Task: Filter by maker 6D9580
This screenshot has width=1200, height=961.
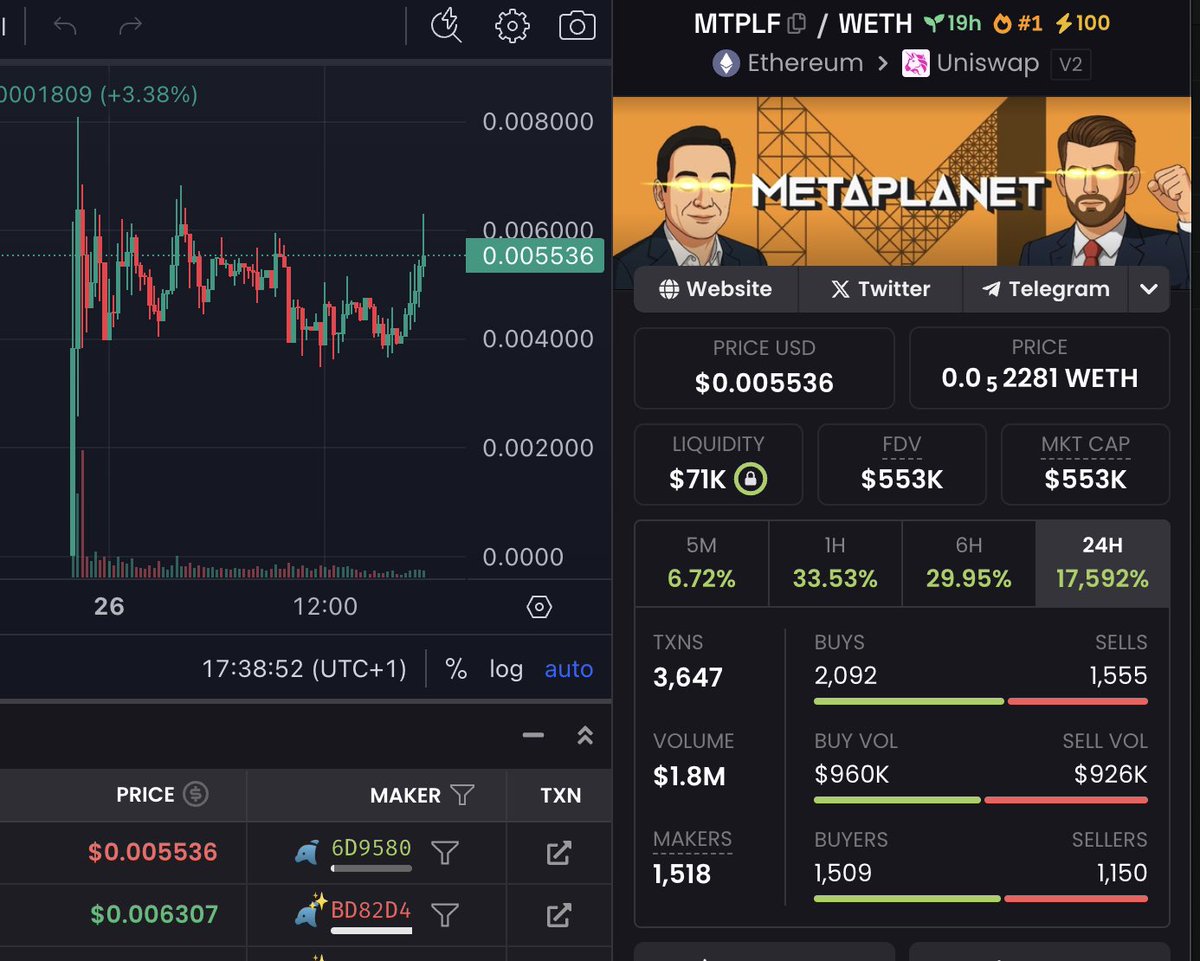Action: tap(445, 852)
